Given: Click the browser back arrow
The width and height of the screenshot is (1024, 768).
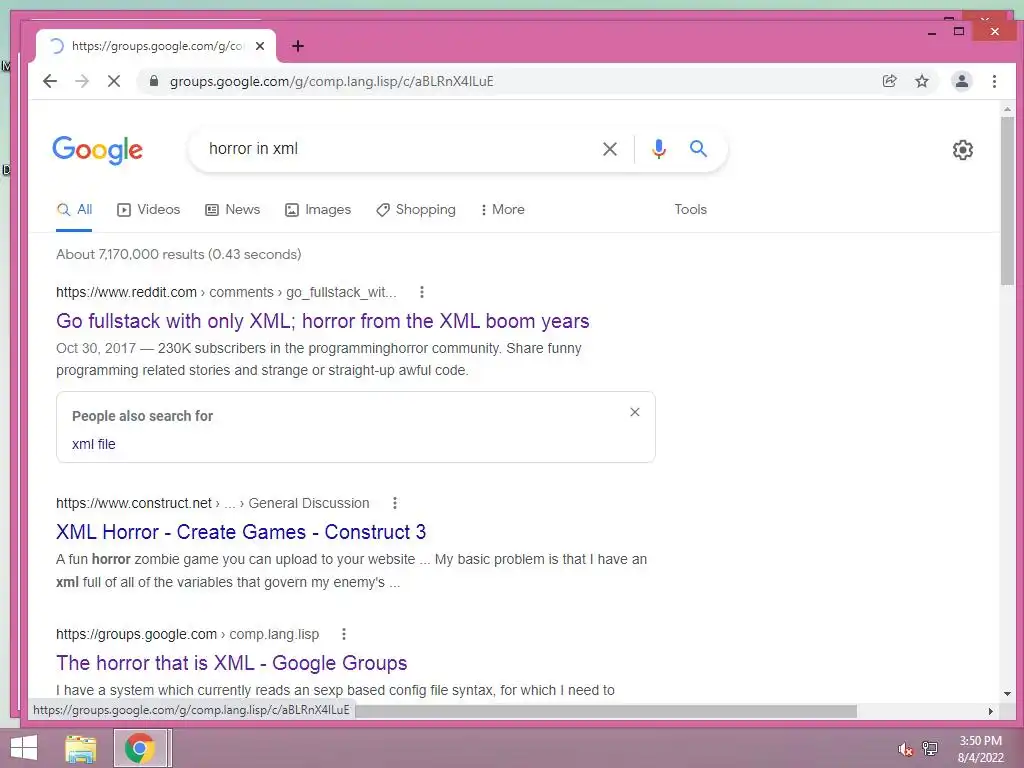Looking at the screenshot, I should tap(50, 81).
